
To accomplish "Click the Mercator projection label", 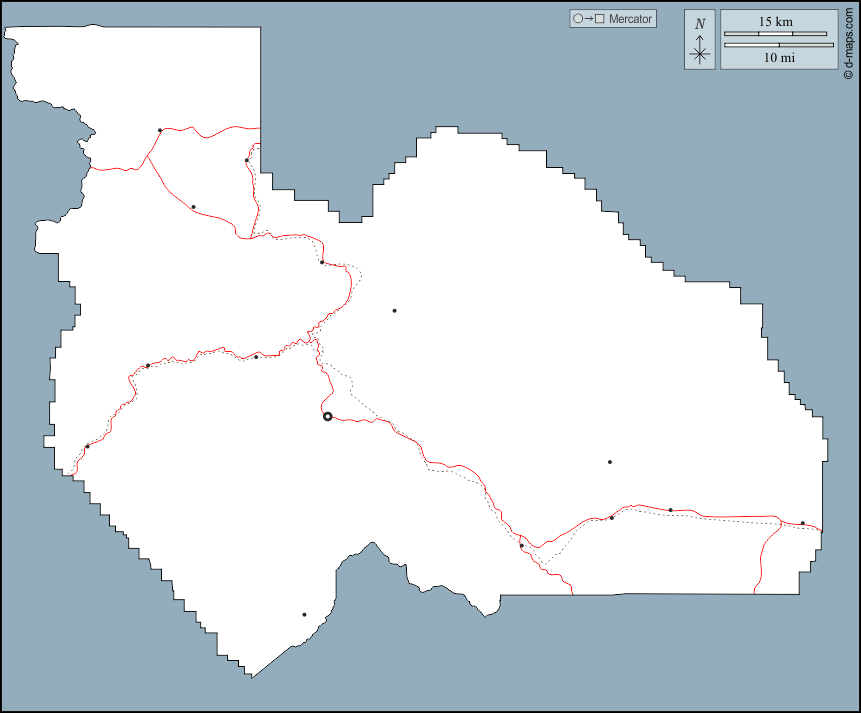I will tap(630, 19).
